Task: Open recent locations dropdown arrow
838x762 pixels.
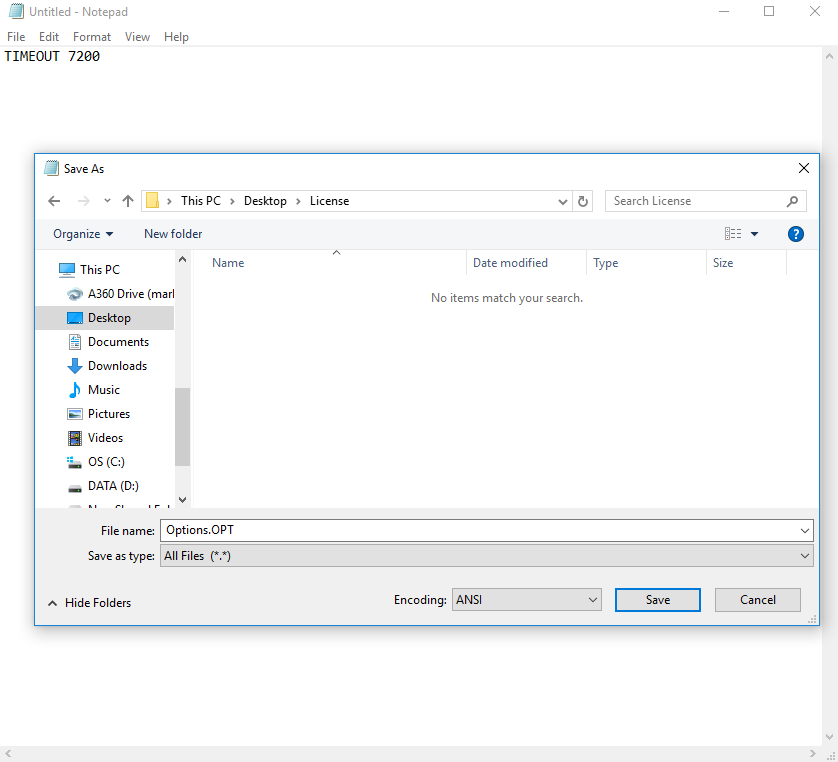Action: (x=107, y=201)
